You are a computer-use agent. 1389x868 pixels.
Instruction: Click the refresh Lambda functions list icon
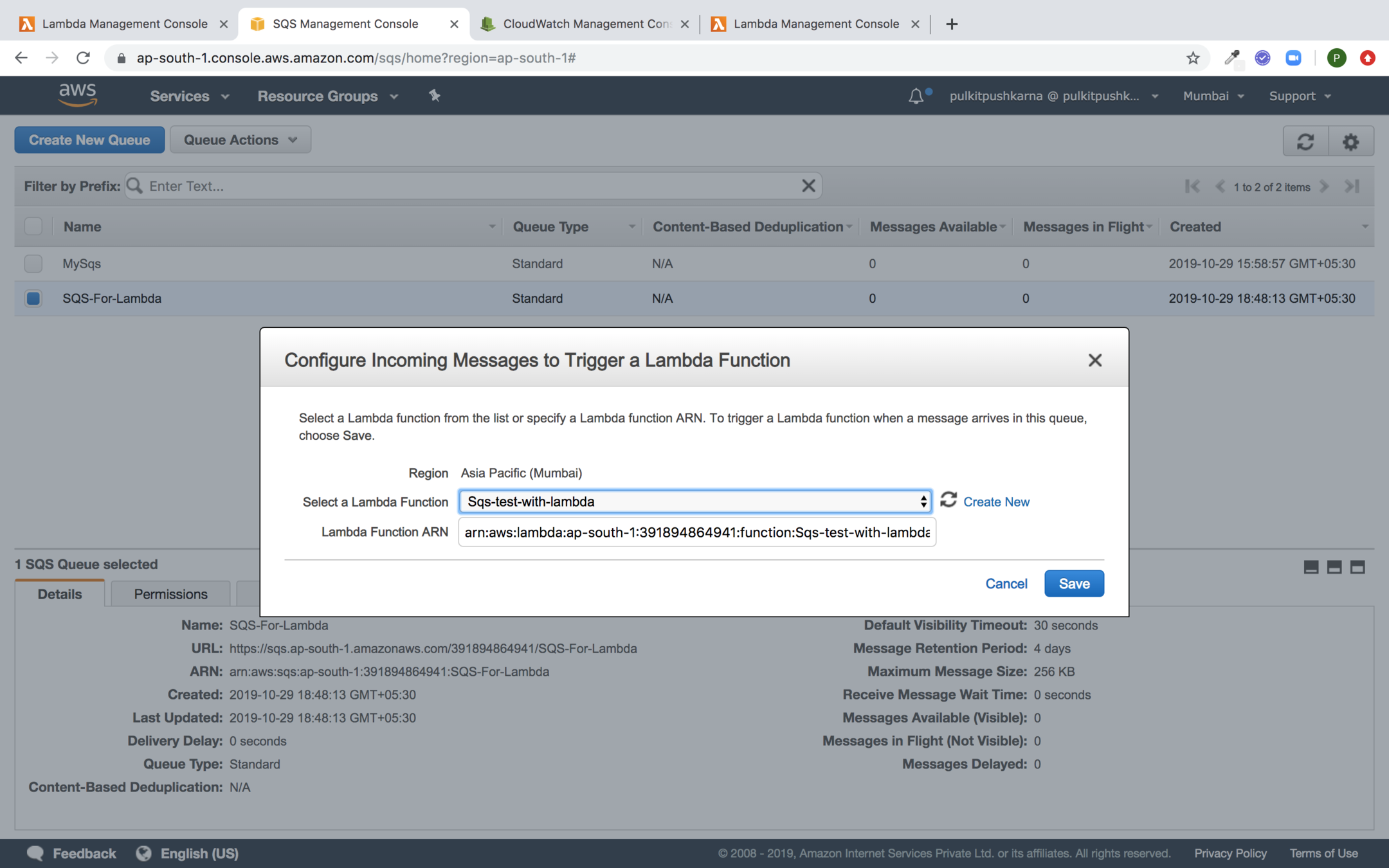[x=949, y=500]
